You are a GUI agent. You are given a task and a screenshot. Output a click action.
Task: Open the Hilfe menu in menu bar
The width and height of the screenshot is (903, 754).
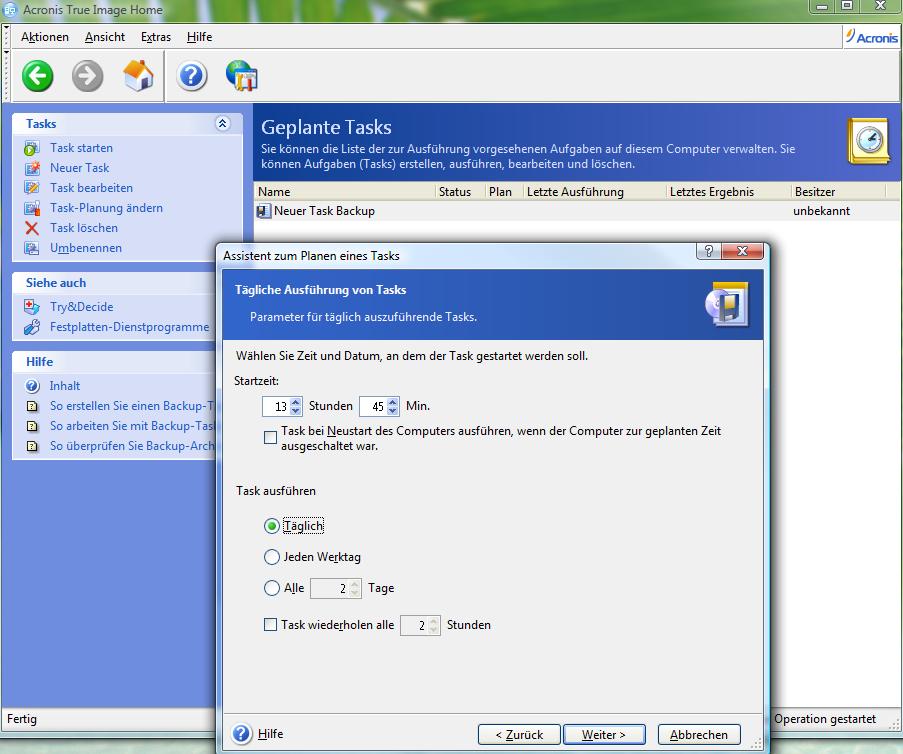(x=199, y=37)
